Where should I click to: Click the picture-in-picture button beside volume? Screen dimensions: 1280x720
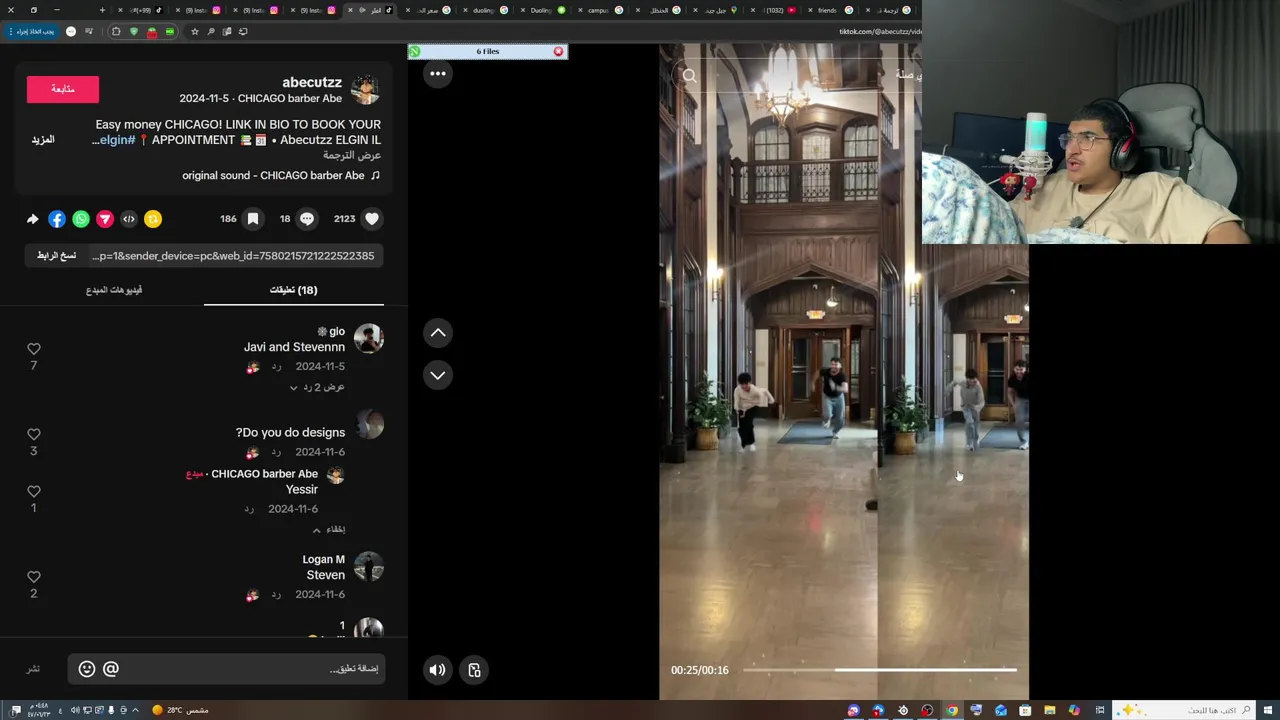475,670
